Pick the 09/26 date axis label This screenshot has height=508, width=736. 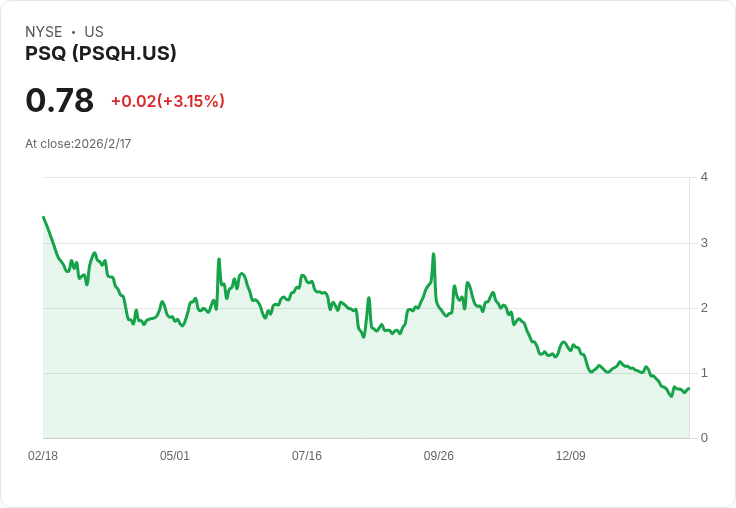[439, 456]
